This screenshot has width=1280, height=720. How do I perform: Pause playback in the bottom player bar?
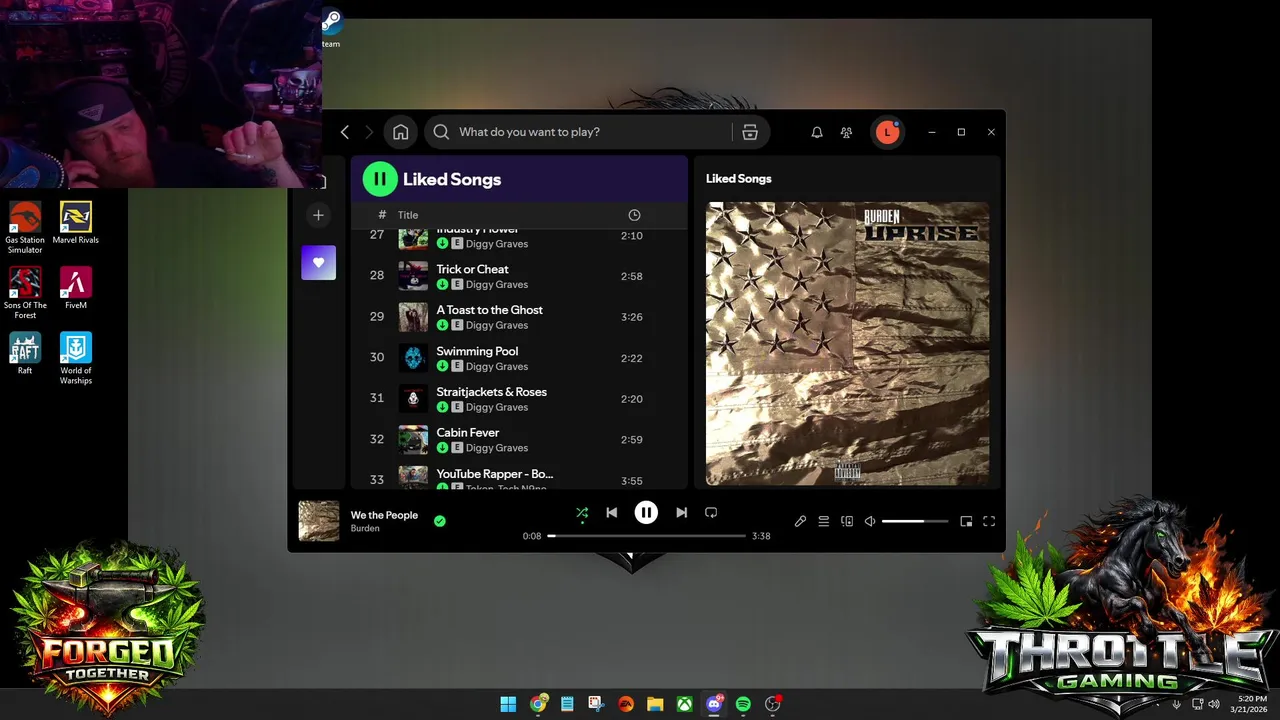[x=646, y=512]
